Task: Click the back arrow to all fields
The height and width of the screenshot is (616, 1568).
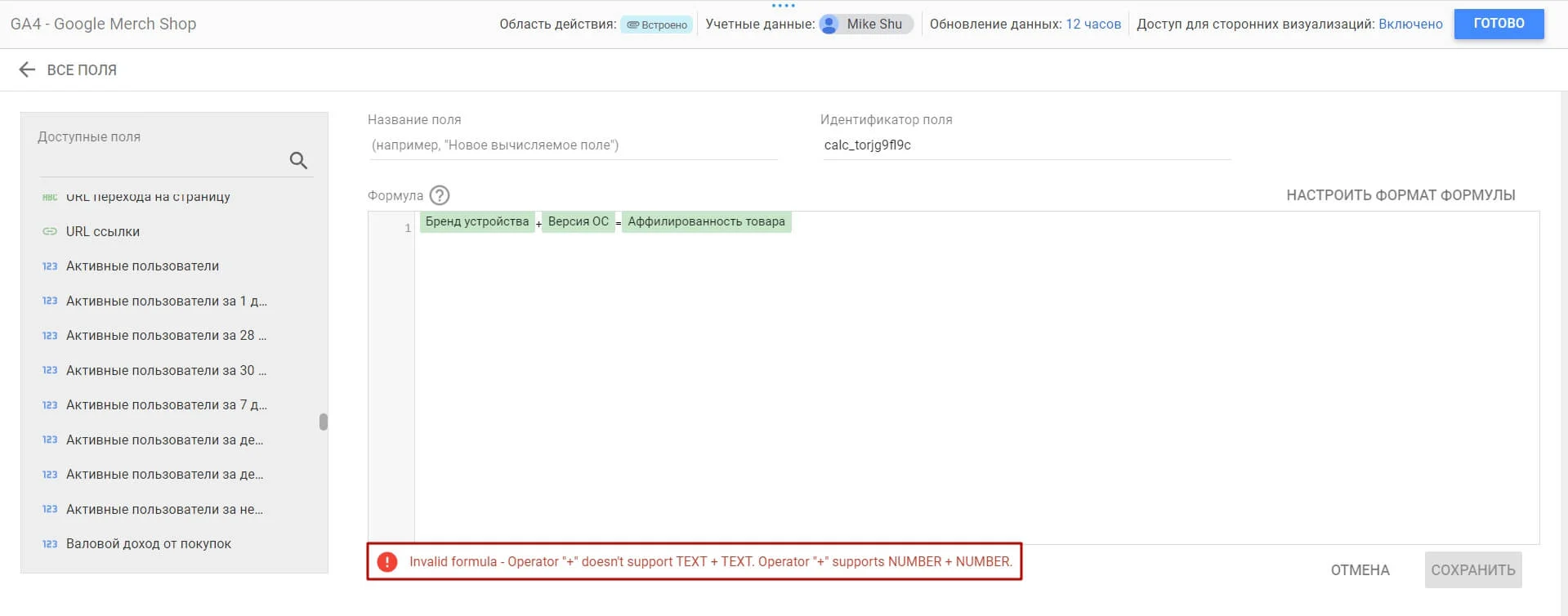Action: coord(27,70)
